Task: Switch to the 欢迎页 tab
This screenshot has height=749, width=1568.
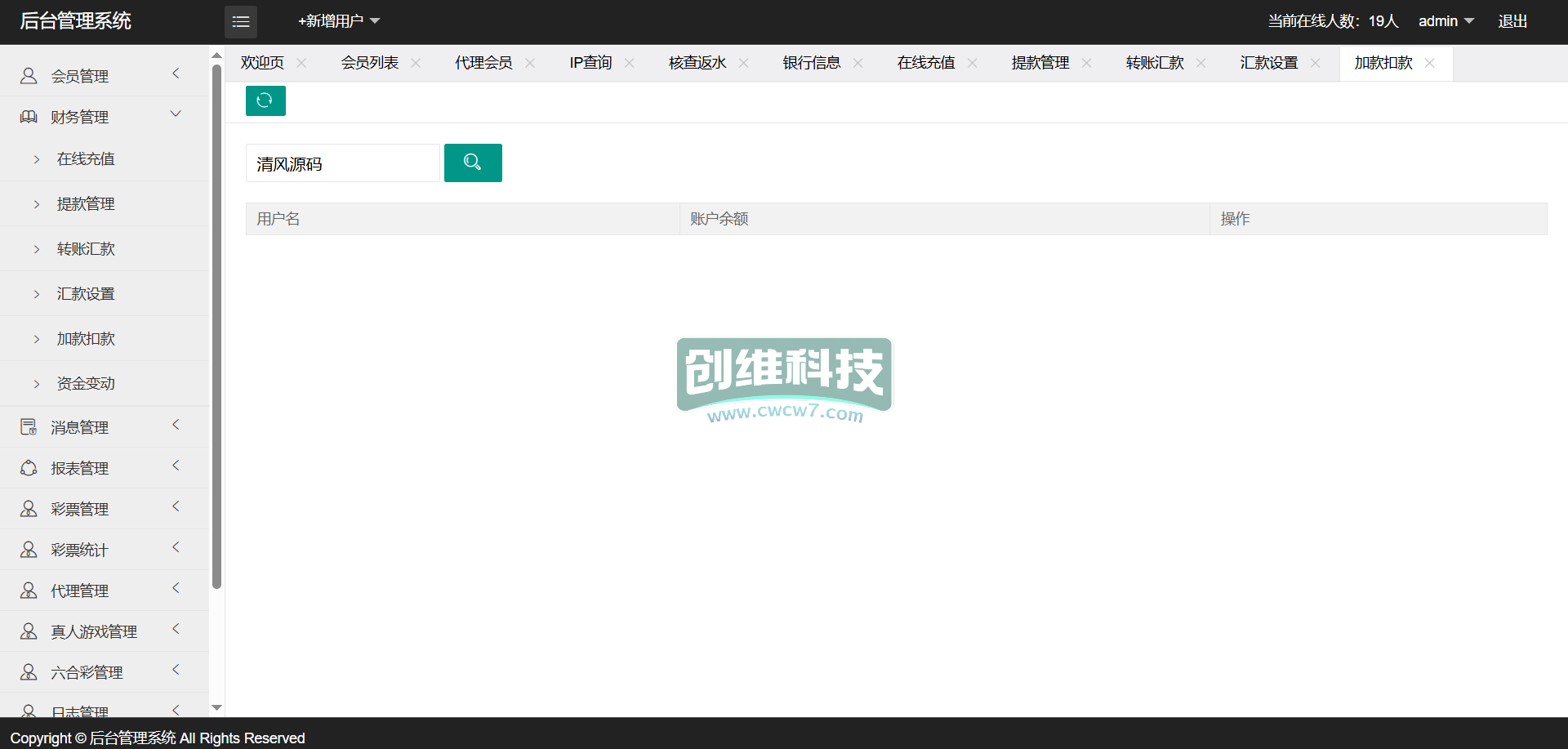Action: tap(262, 63)
